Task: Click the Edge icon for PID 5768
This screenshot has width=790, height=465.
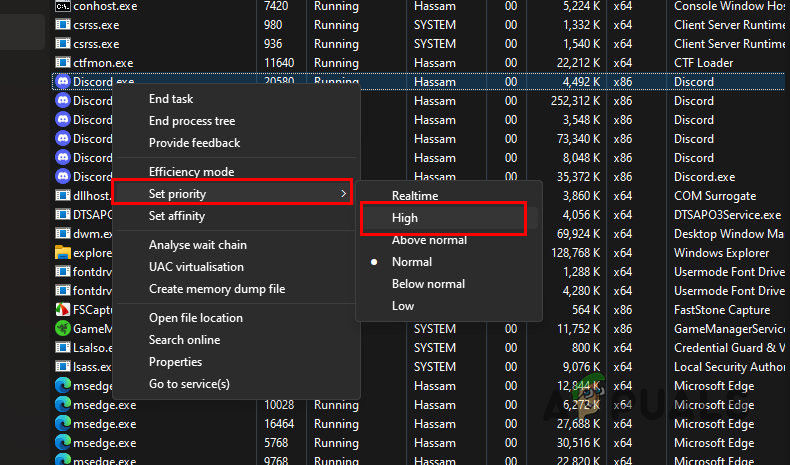Action: pyautogui.click(x=62, y=443)
